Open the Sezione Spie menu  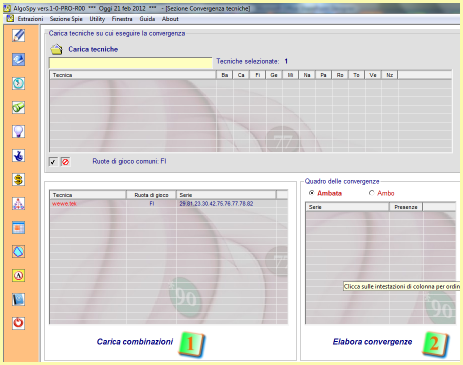(66, 19)
